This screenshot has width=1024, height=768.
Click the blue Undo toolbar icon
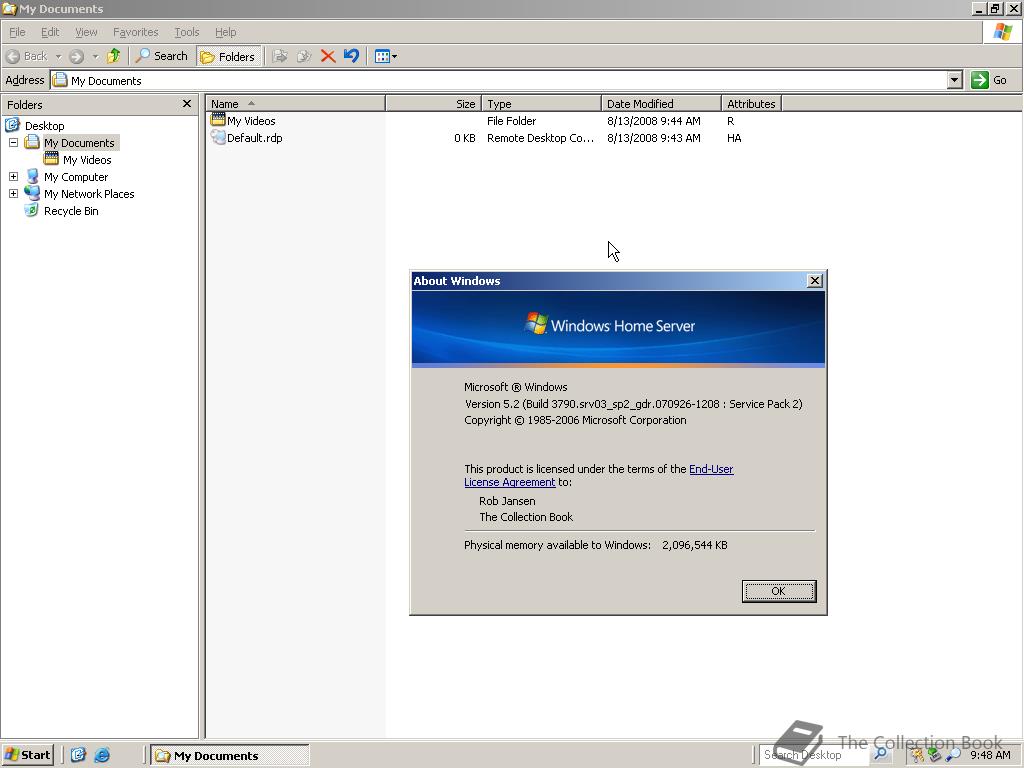pos(351,56)
